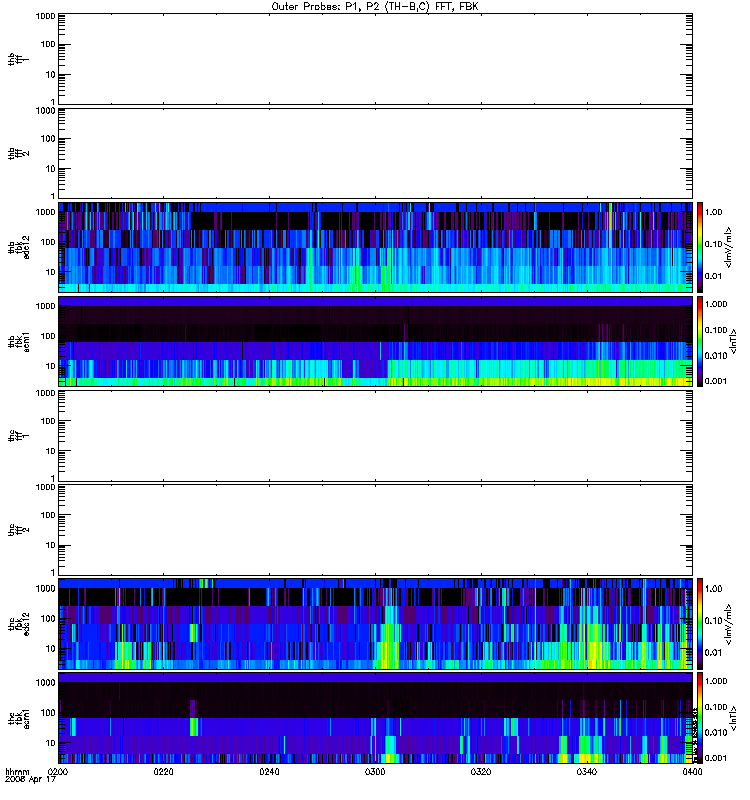Click the 'thb fbk edc12' y-axis title
This screenshot has width=750, height=800.
pos(18,247)
